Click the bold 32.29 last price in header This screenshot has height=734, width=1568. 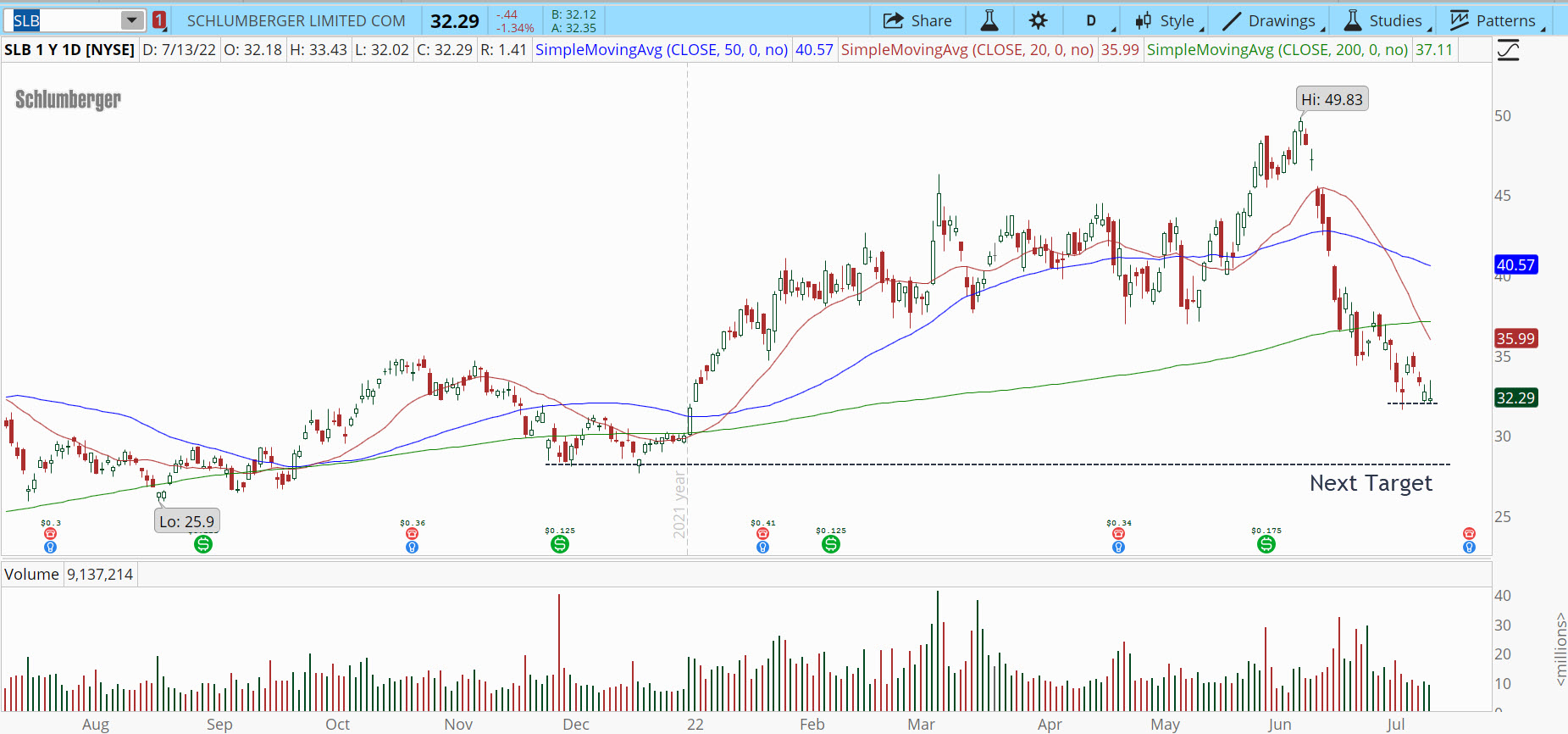[x=455, y=21]
